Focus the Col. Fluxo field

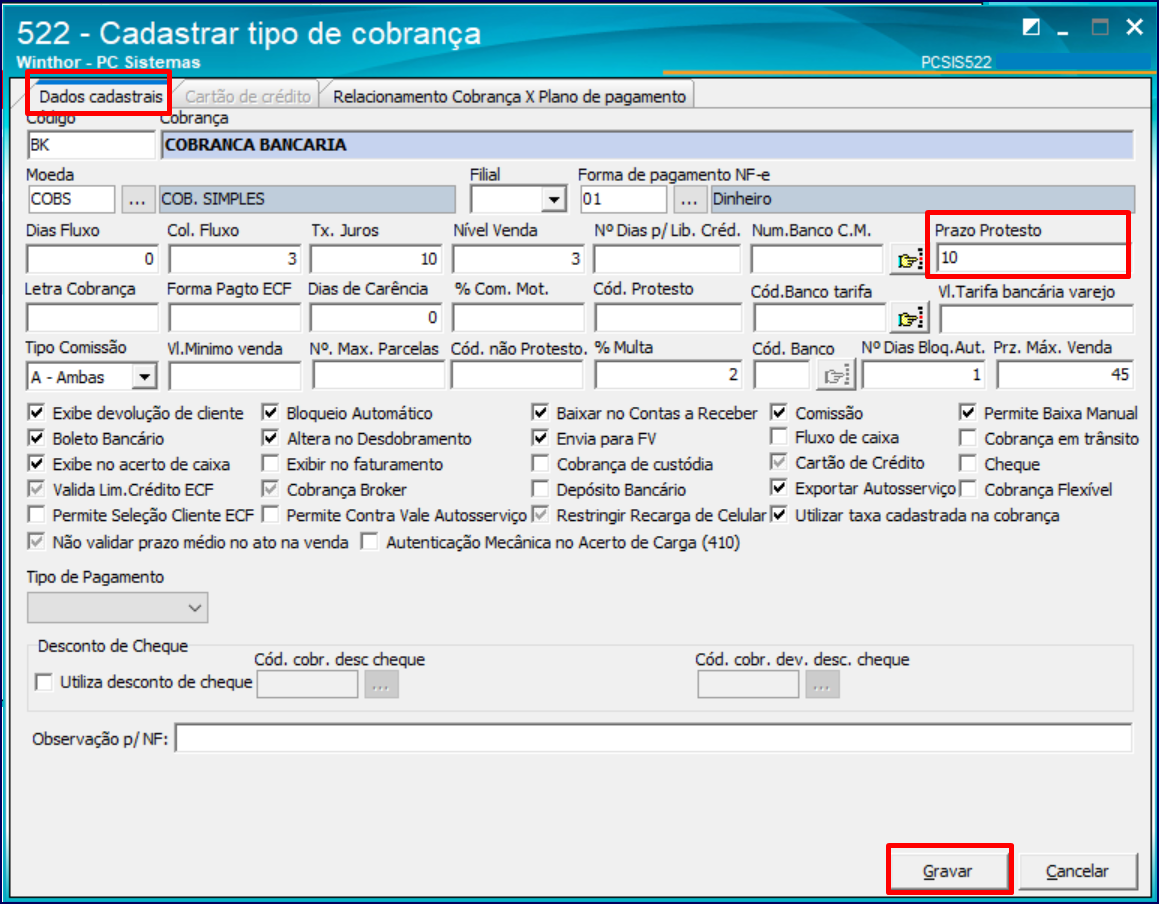[x=234, y=259]
